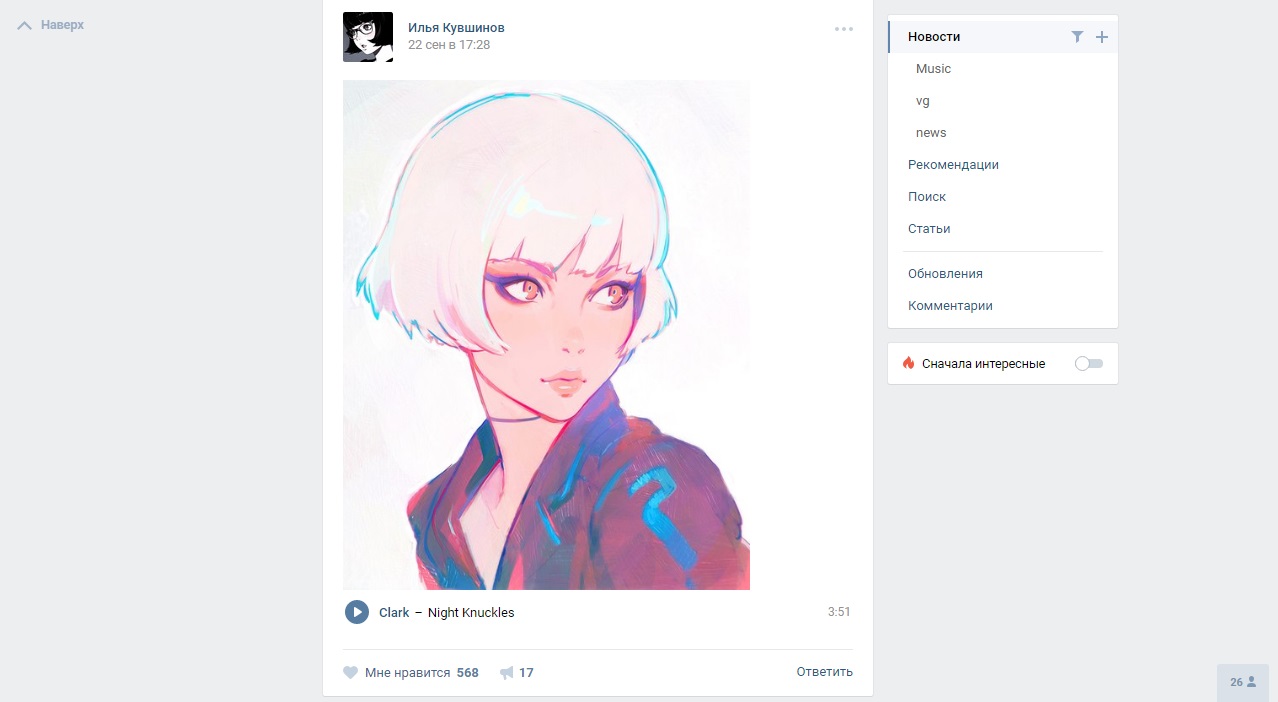Screen dimensions: 1278x702
Task: Click the news filter funnel icon
Action: point(1077,37)
